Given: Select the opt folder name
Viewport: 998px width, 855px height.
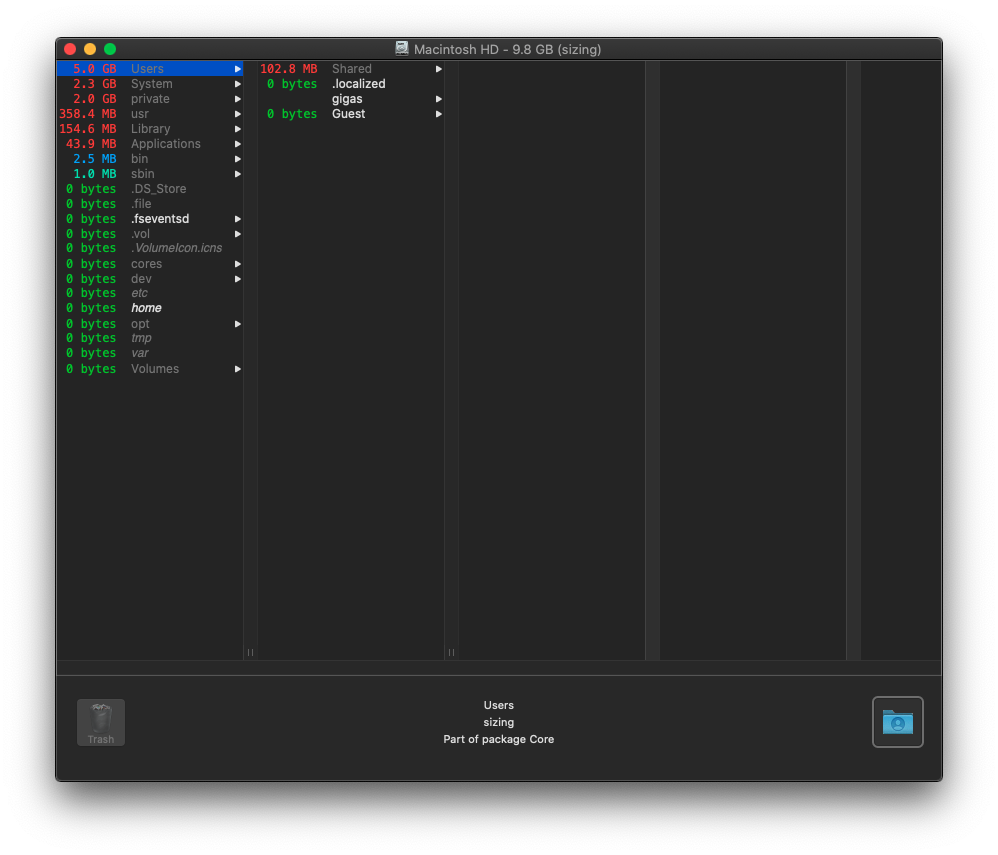Looking at the screenshot, I should point(140,324).
